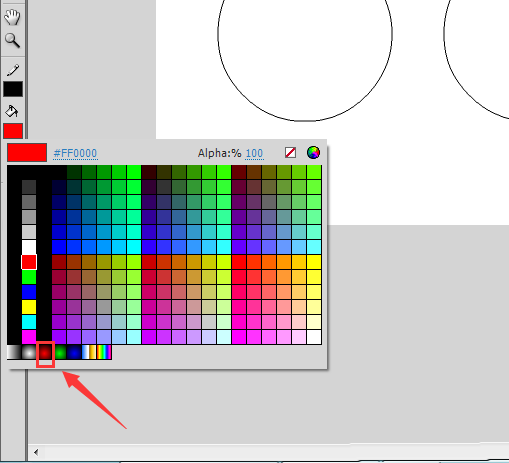The image size is (509, 463).
Task: Choose the black-white linear gradient swatch
Action: (14, 352)
